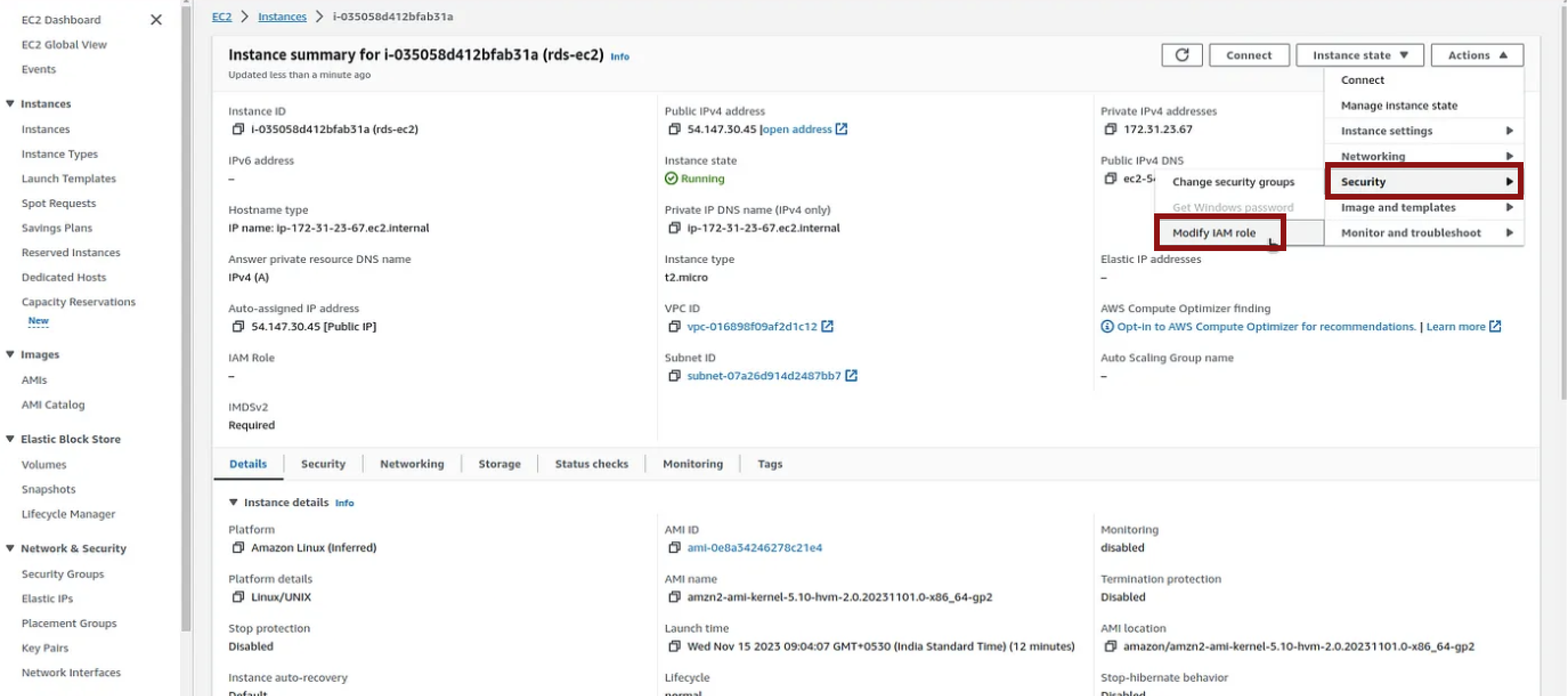Collapse the Network & Security section
Viewport: 1568px width, 696px height.
pyautogui.click(x=10, y=548)
